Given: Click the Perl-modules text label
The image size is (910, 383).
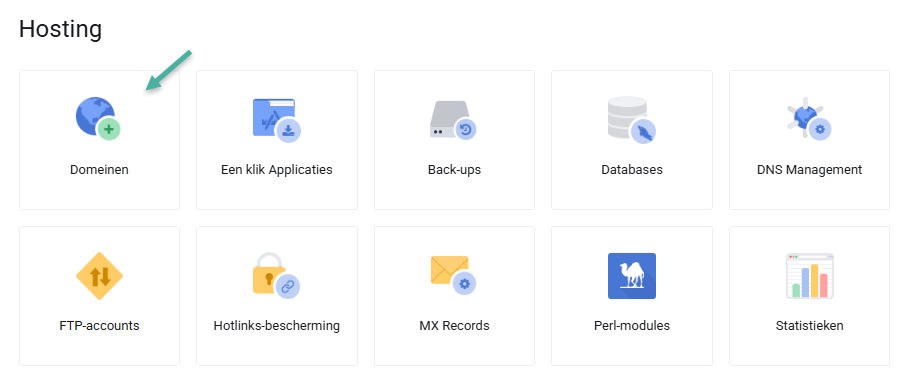Looking at the screenshot, I should click(x=632, y=326).
